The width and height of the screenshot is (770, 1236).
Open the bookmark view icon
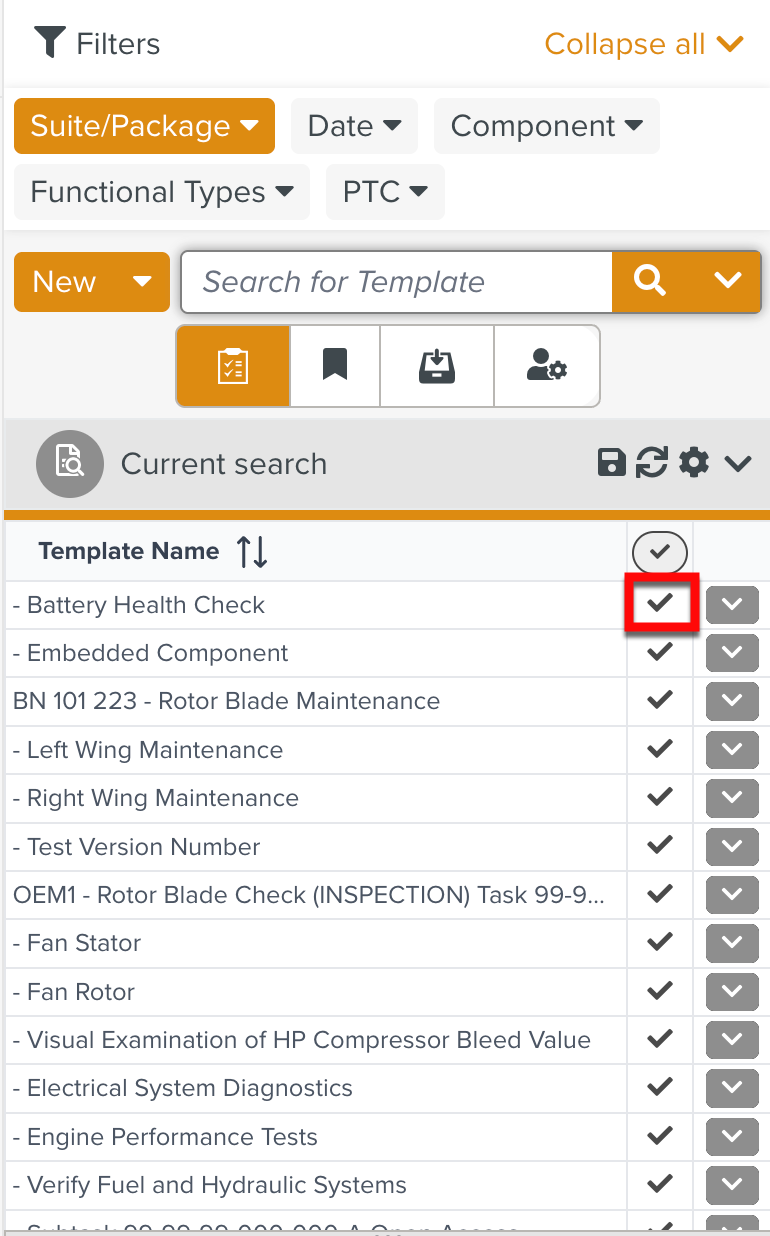coord(335,366)
